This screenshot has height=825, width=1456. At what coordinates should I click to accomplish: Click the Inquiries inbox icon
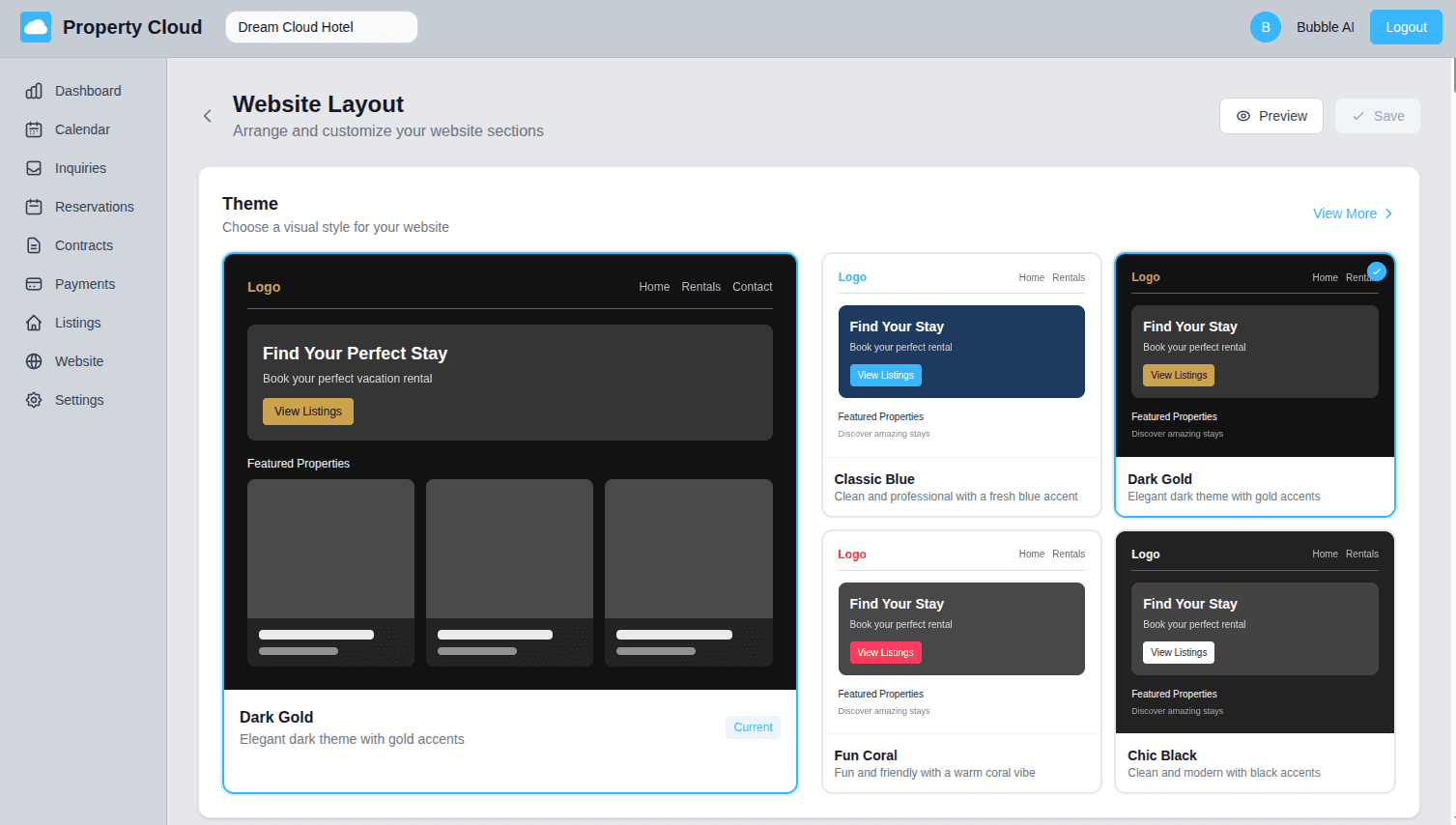click(x=34, y=168)
